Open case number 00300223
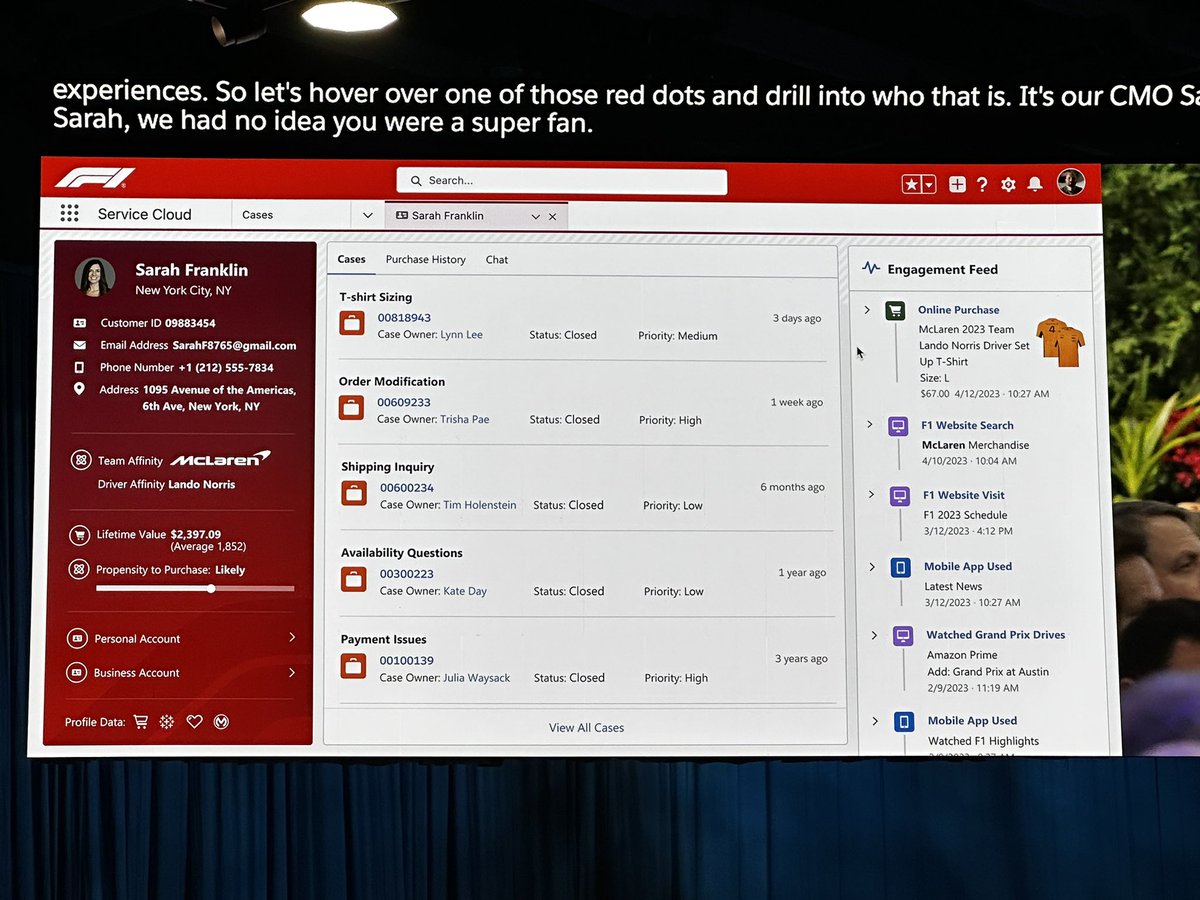This screenshot has width=1200, height=900. 407,574
